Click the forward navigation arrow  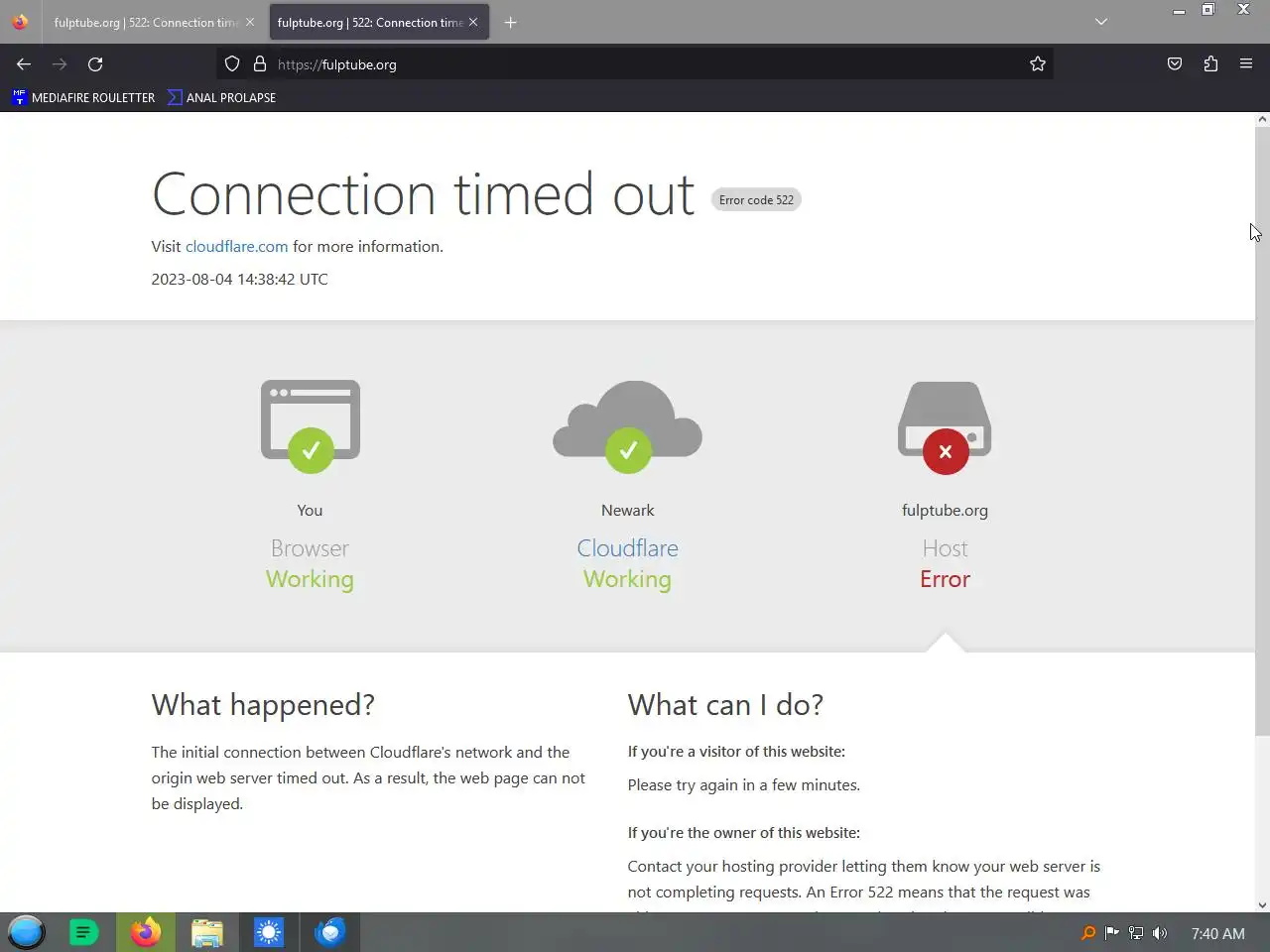point(60,64)
